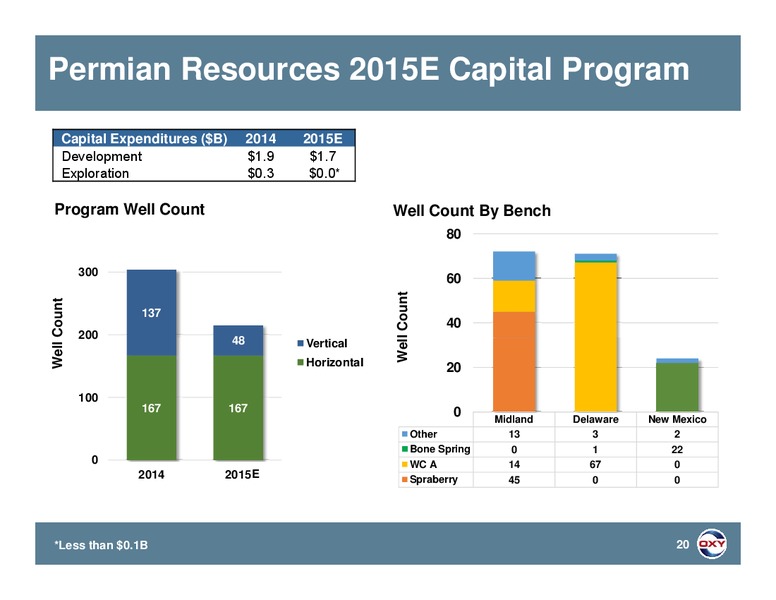Viewport: 776px width, 600px height.
Task: Click the 300 axis label on the left chart
Action: [x=88, y=272]
